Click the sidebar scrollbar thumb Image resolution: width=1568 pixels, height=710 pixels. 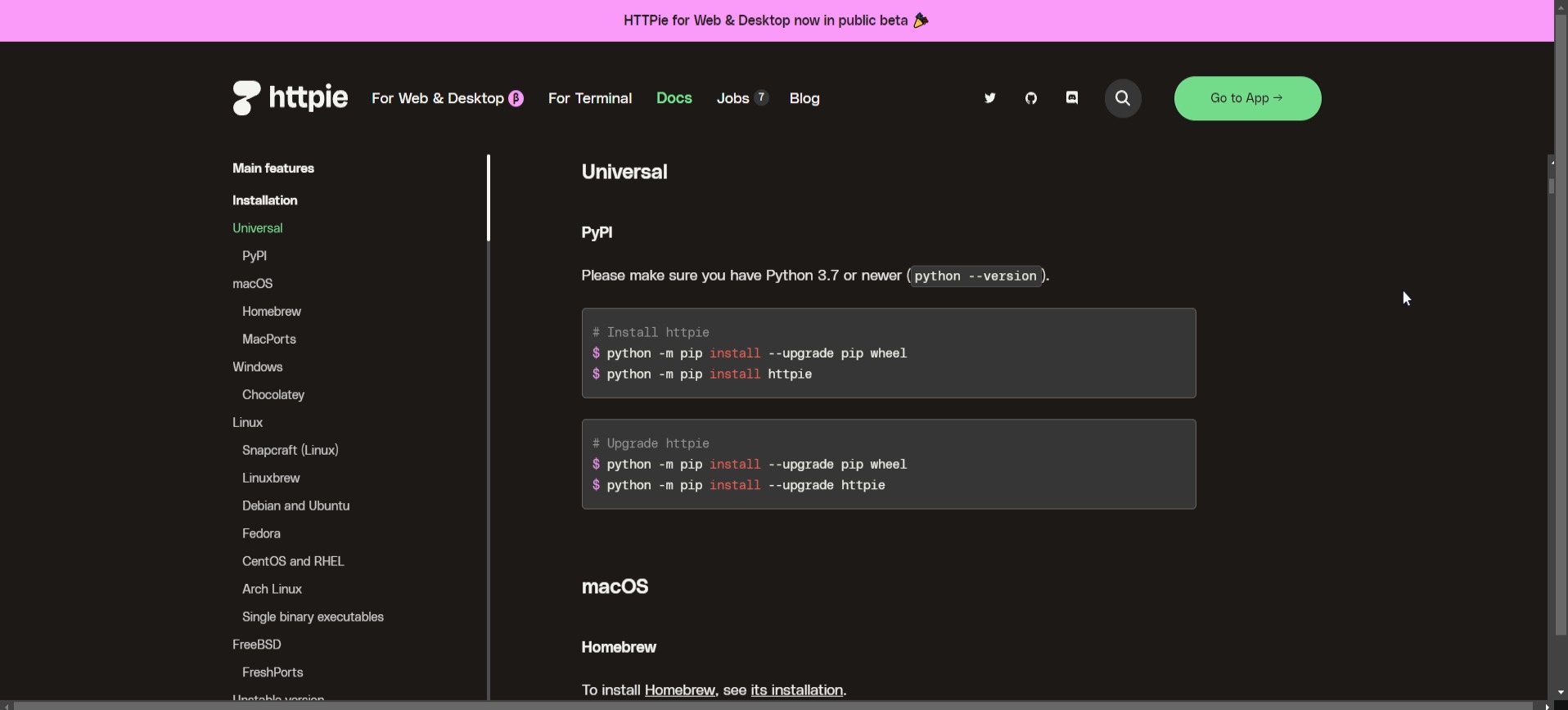[x=489, y=199]
